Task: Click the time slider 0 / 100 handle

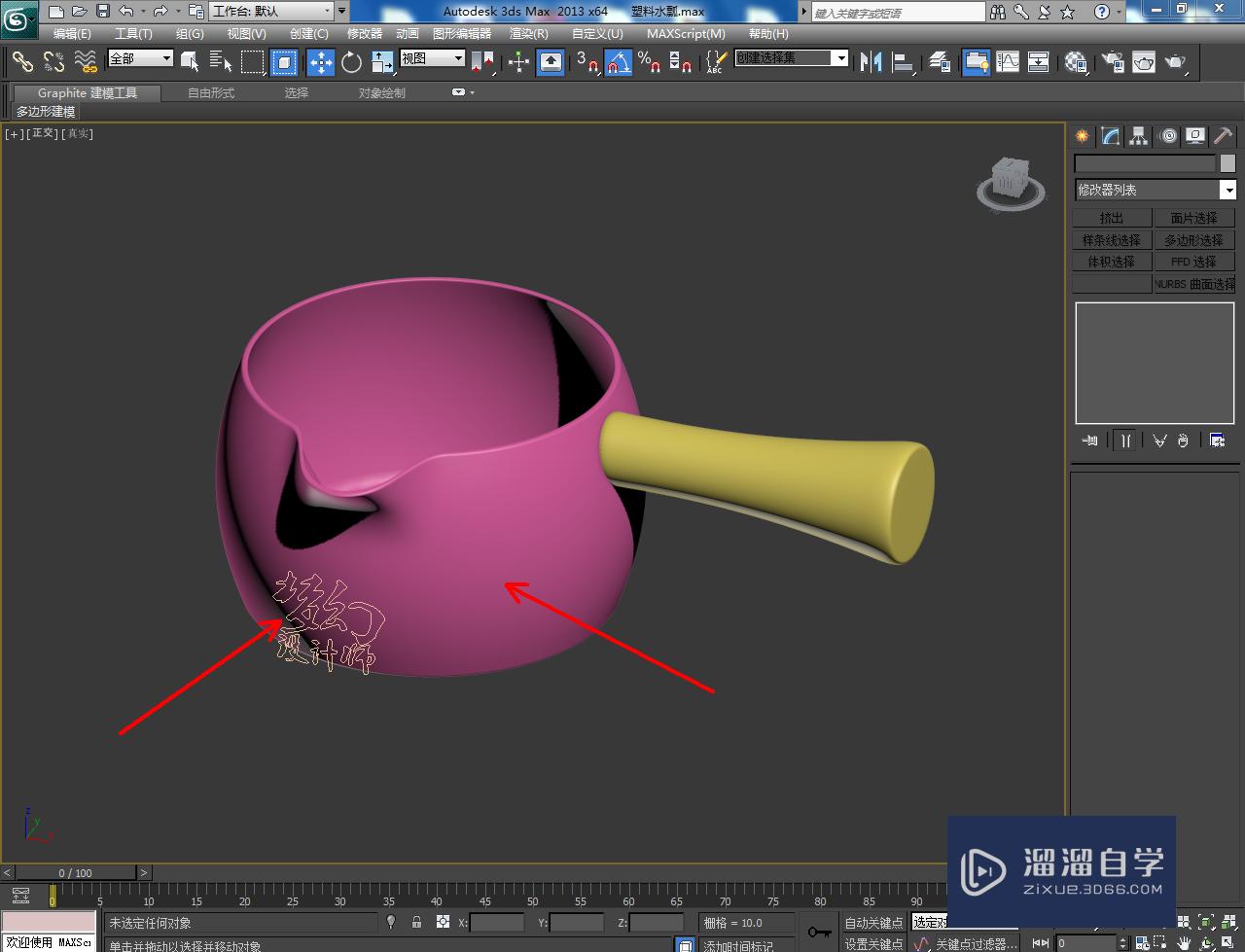Action: click(76, 872)
